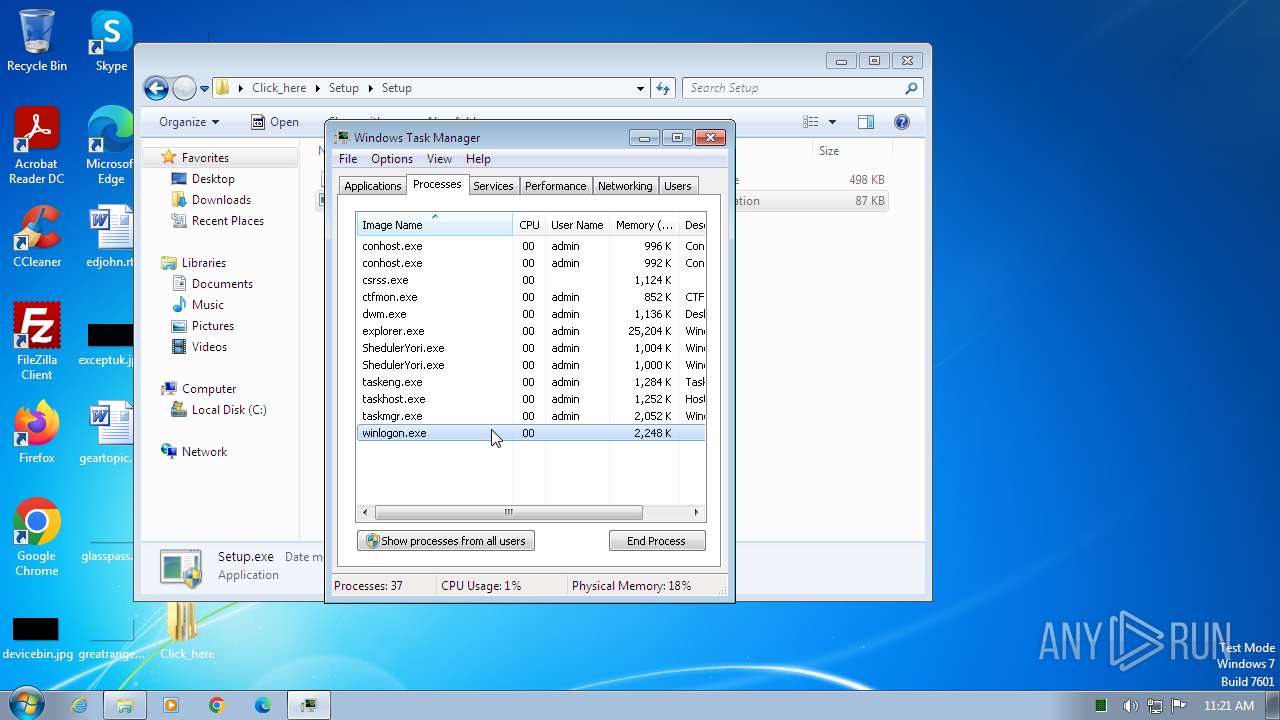Select Local Disk (C:) in sidebar

pyautogui.click(x=229, y=410)
